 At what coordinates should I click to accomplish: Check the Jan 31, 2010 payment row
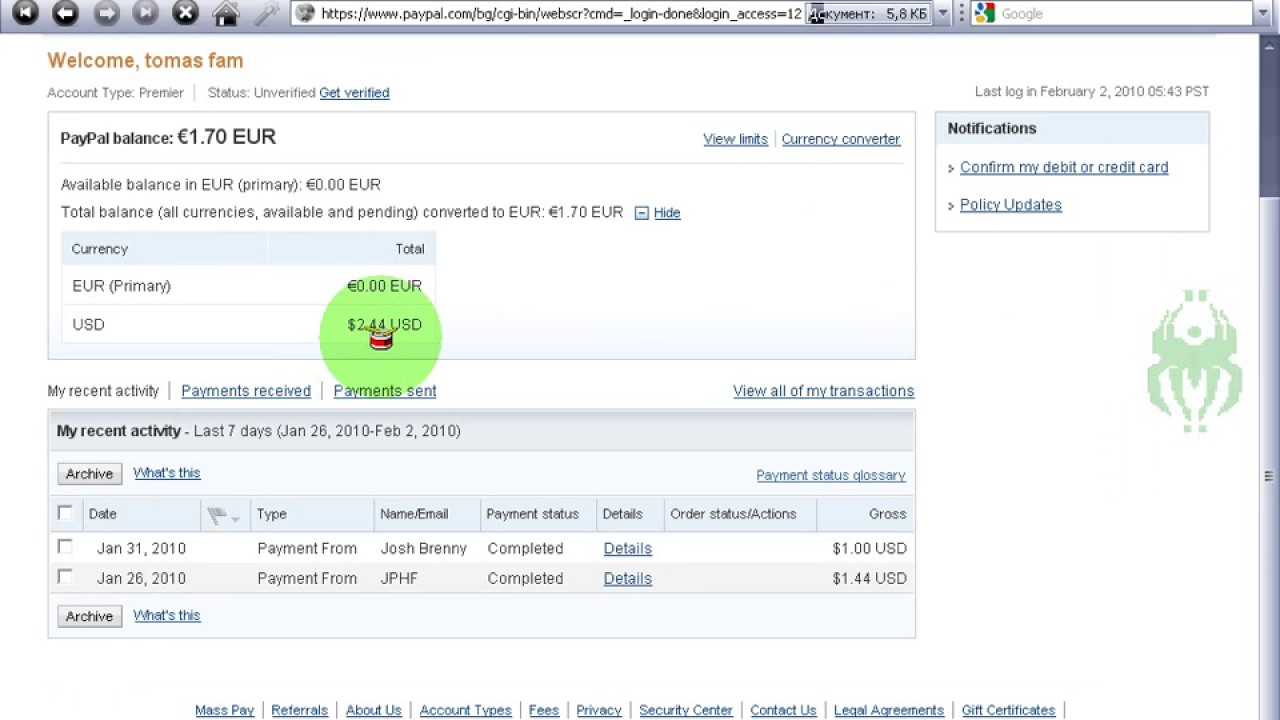point(65,547)
